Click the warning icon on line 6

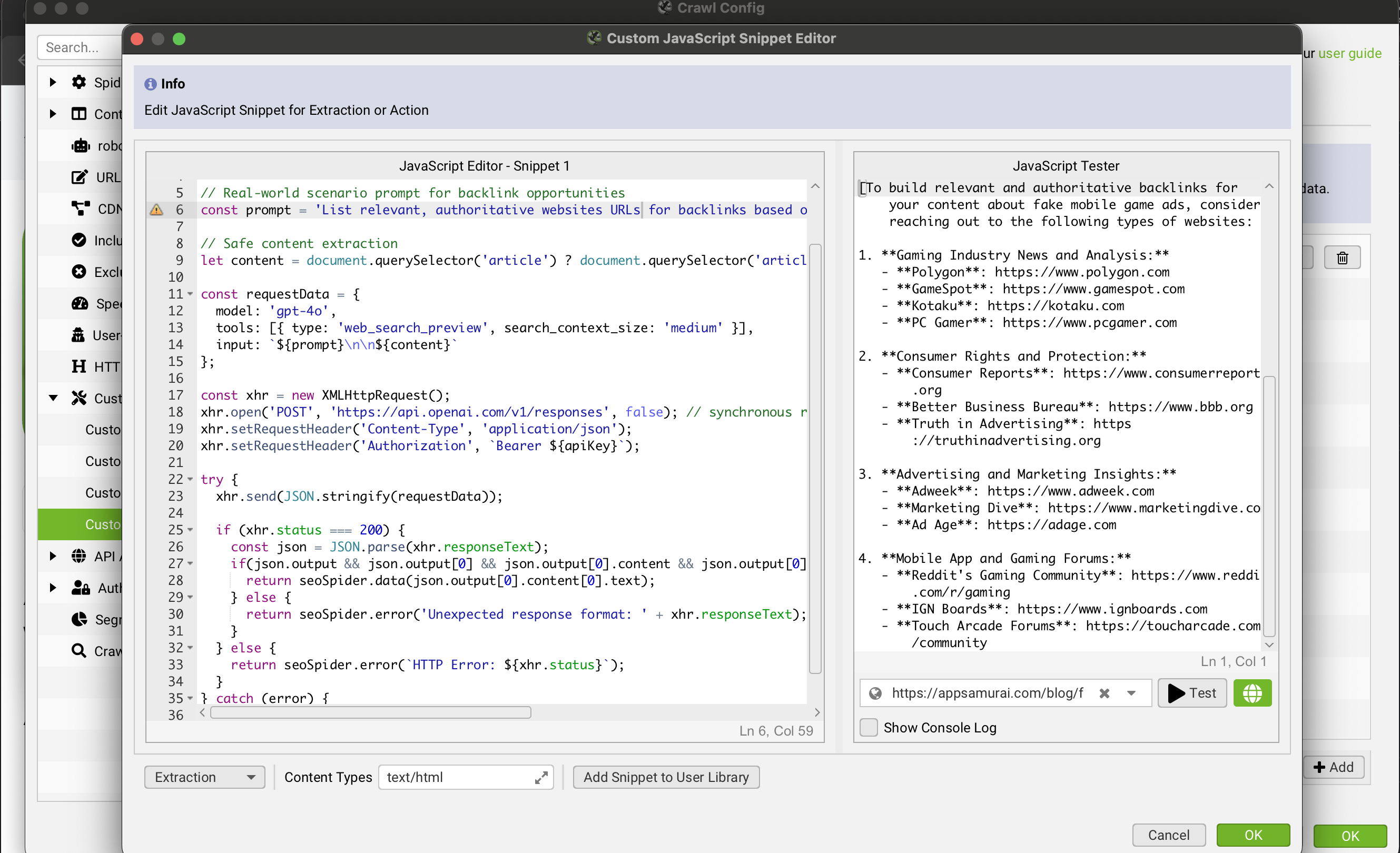[156, 210]
